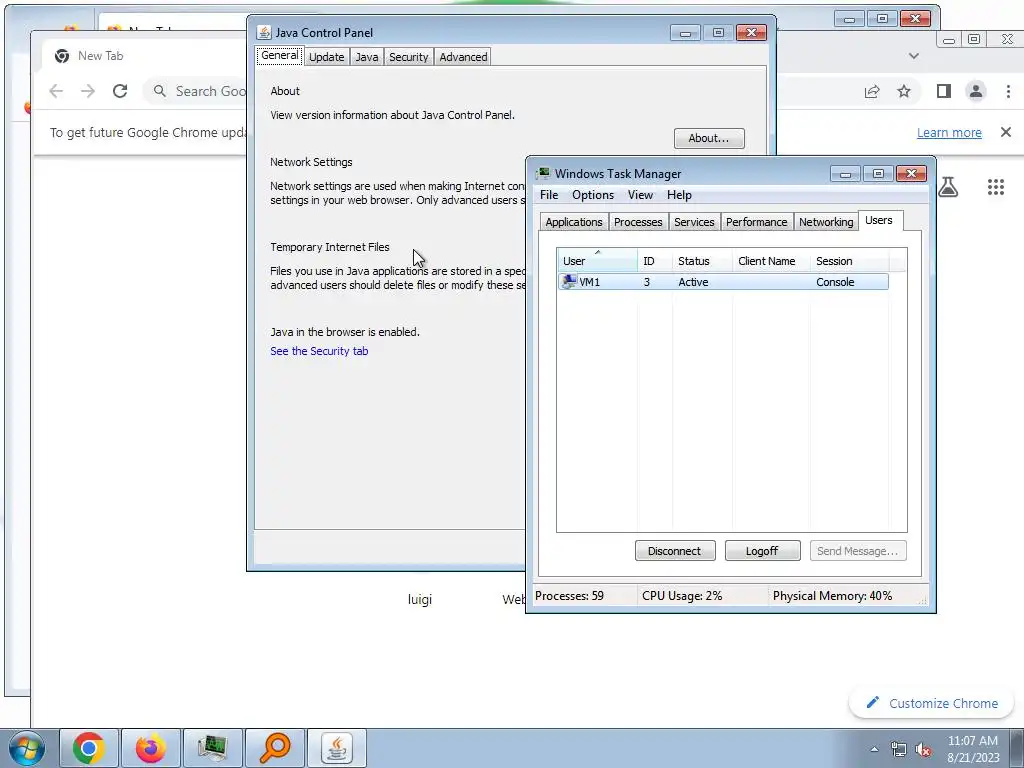Select Java Control Panel taskbar icon
1024x768 pixels.
[x=336, y=748]
